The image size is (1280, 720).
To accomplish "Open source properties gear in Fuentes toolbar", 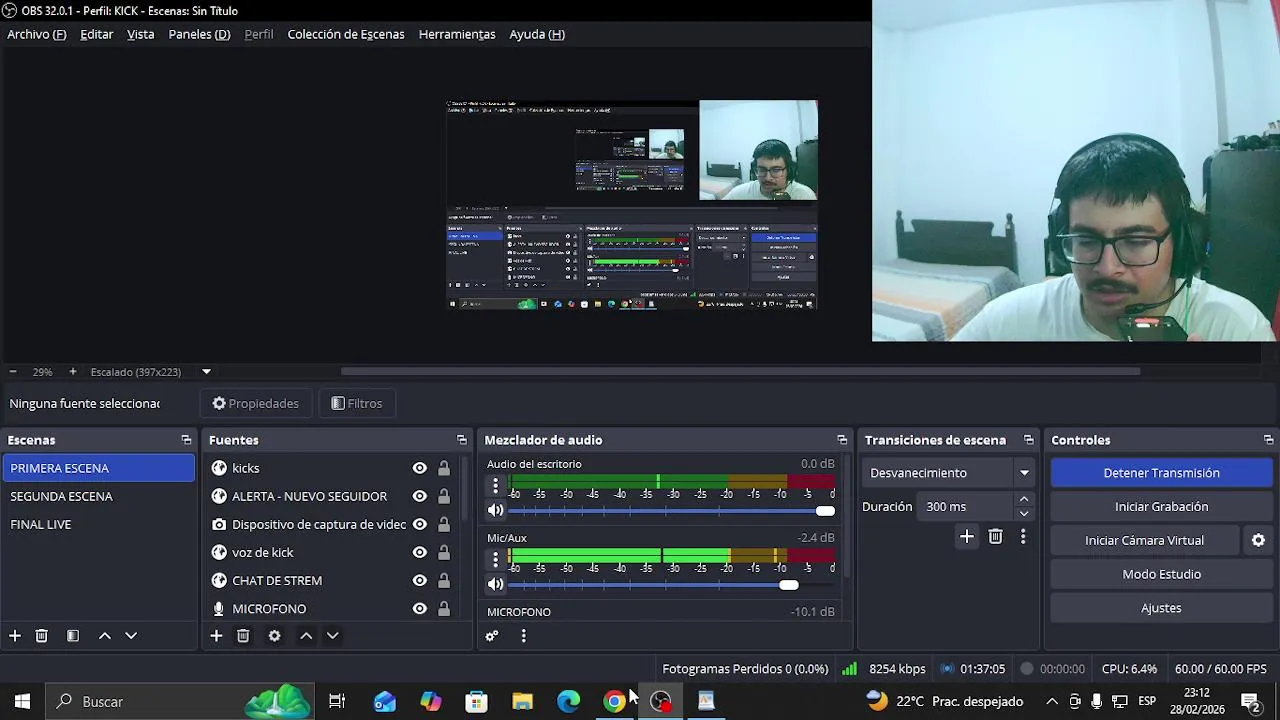I will click(275, 636).
